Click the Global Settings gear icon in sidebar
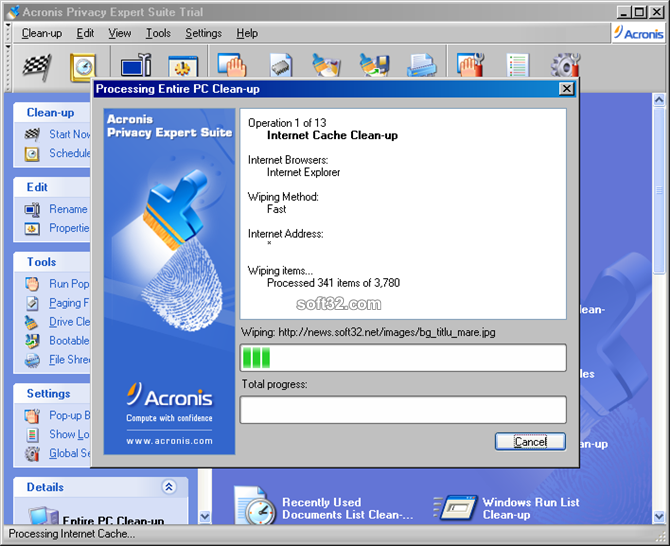This screenshot has width=670, height=546. point(32,454)
